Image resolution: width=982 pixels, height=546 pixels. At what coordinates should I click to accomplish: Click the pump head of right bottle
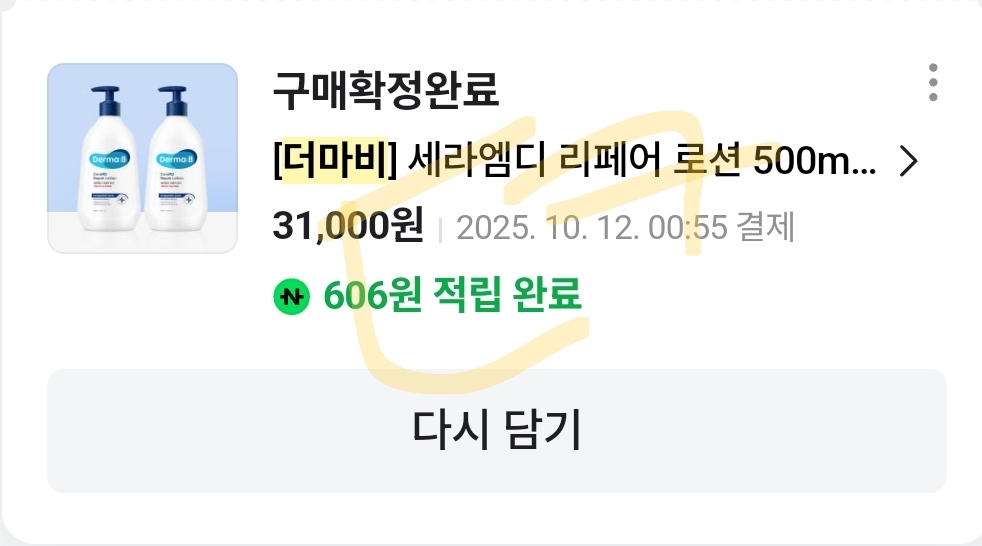(x=173, y=100)
